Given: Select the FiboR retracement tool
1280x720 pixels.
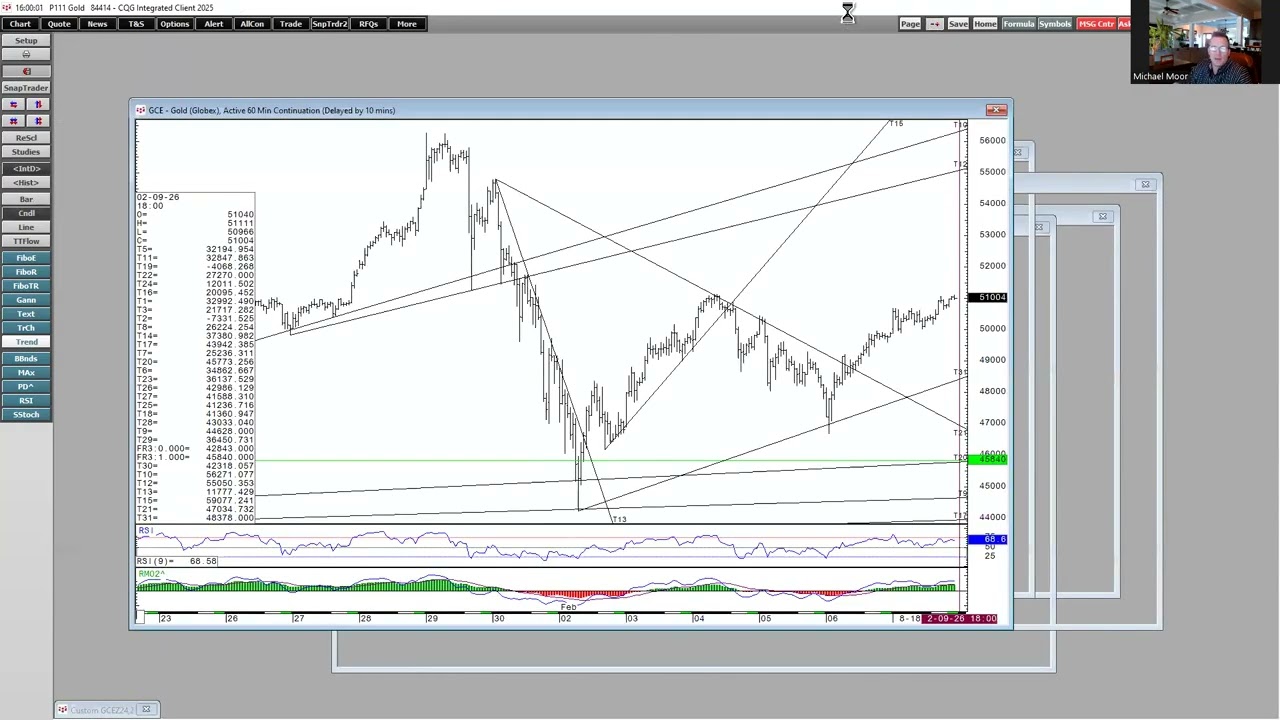Looking at the screenshot, I should point(26,272).
